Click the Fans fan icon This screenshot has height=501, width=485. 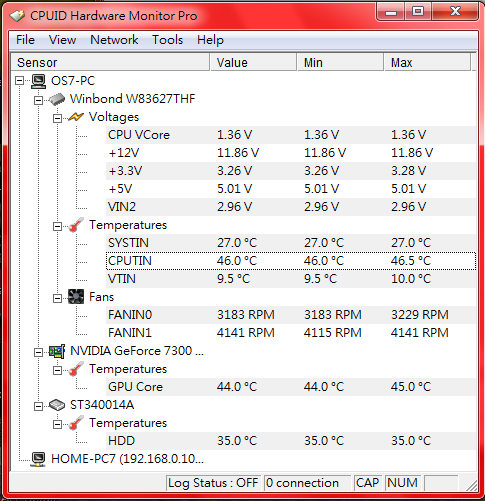coord(76,297)
